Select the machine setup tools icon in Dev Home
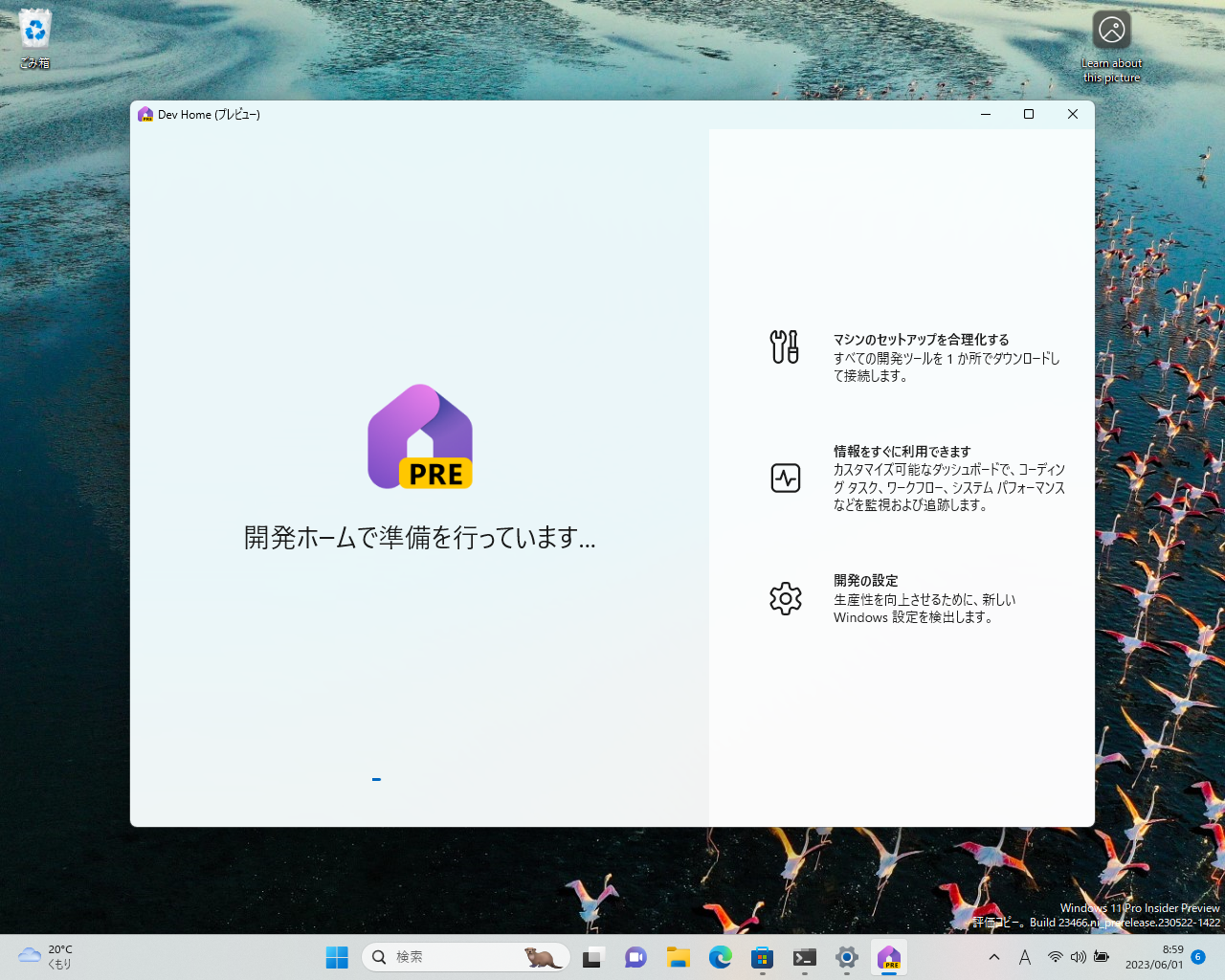The width and height of the screenshot is (1225, 980). [785, 346]
